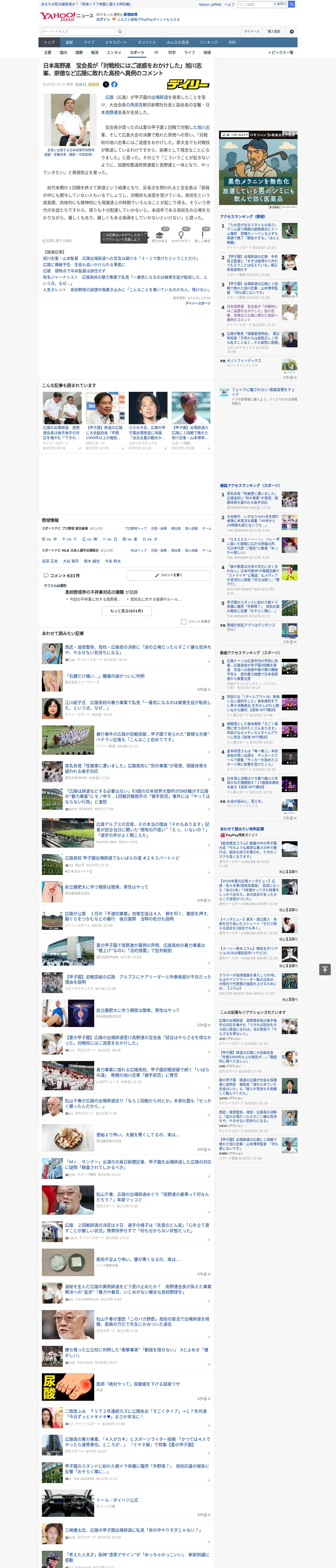Image resolution: width=336 pixels, height=1568 pixels.
Task: Open the プロ野球トップ link
Action: (135, 528)
